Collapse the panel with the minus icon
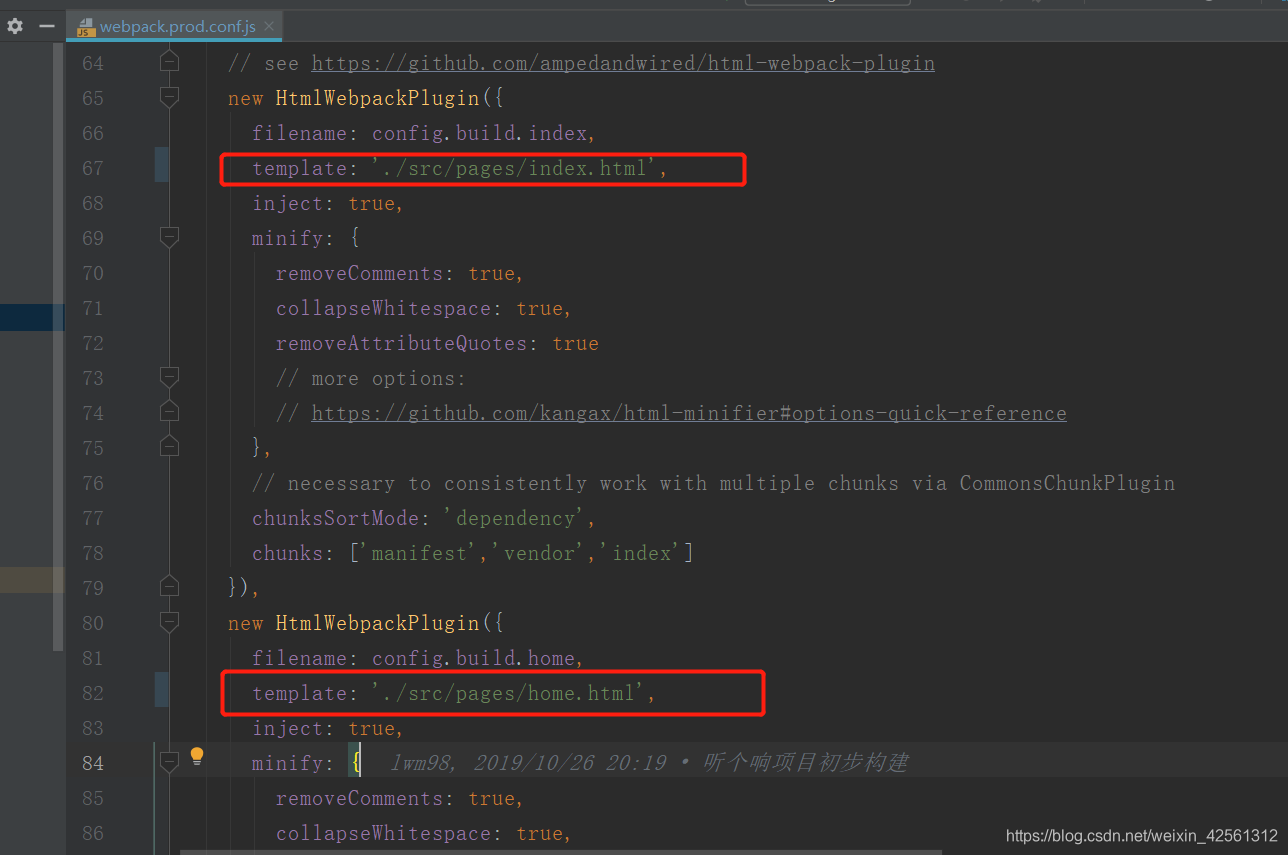The width and height of the screenshot is (1288, 855). coord(46,26)
